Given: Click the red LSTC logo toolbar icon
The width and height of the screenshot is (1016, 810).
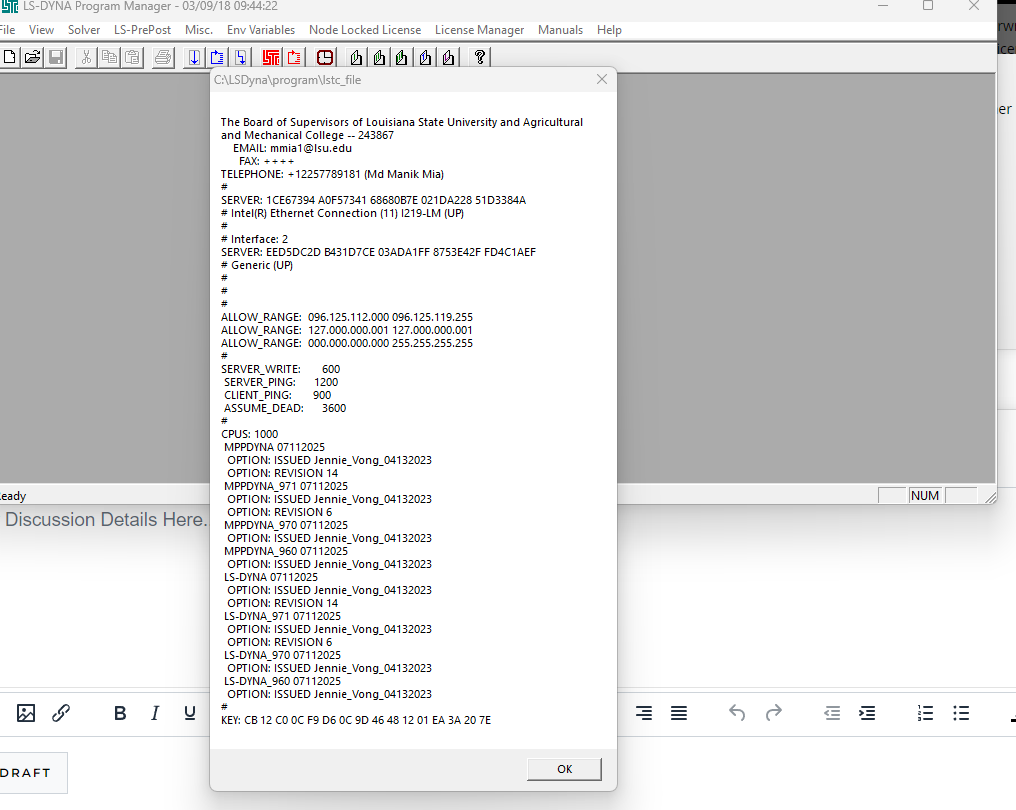Looking at the screenshot, I should click(270, 58).
